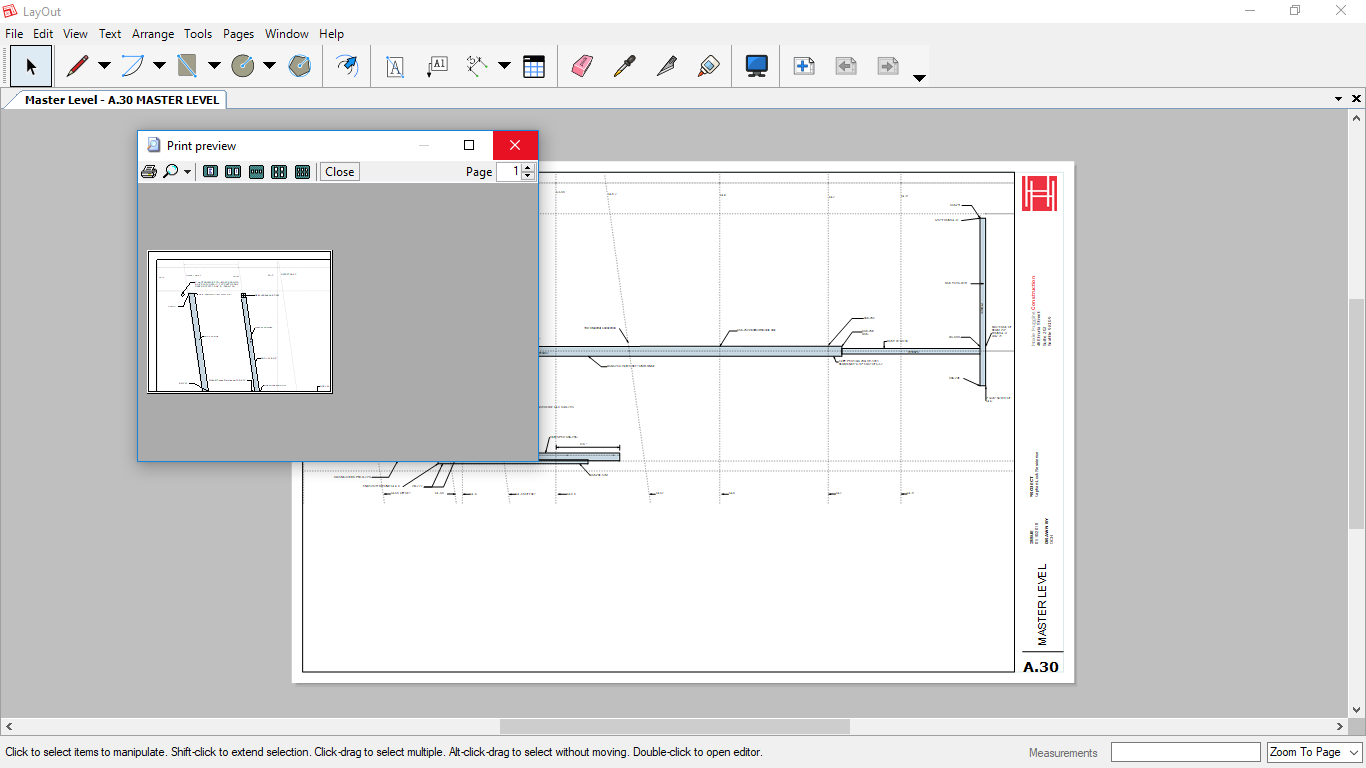Screen dimensions: 1366x768
Task: Expand the pencil Line tool dropdown arrow
Action: click(104, 67)
